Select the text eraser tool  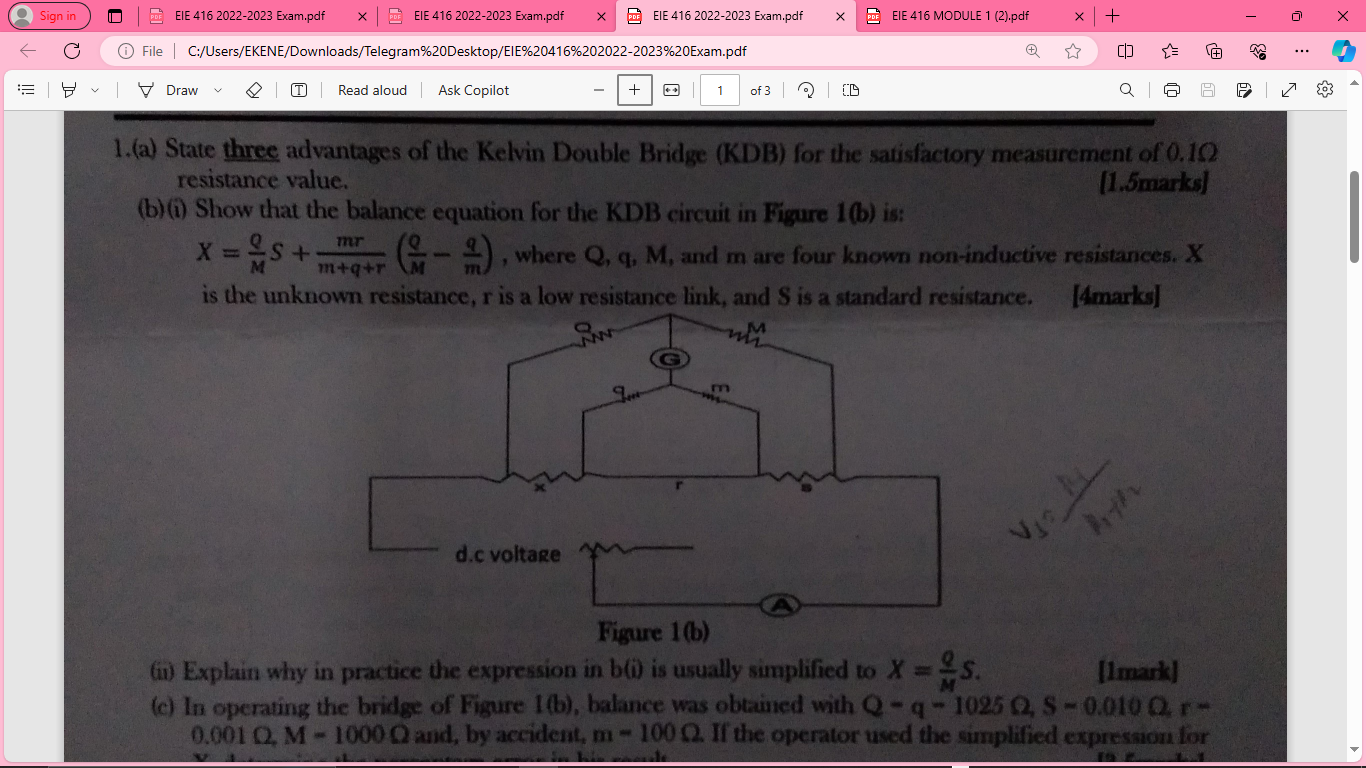253,89
